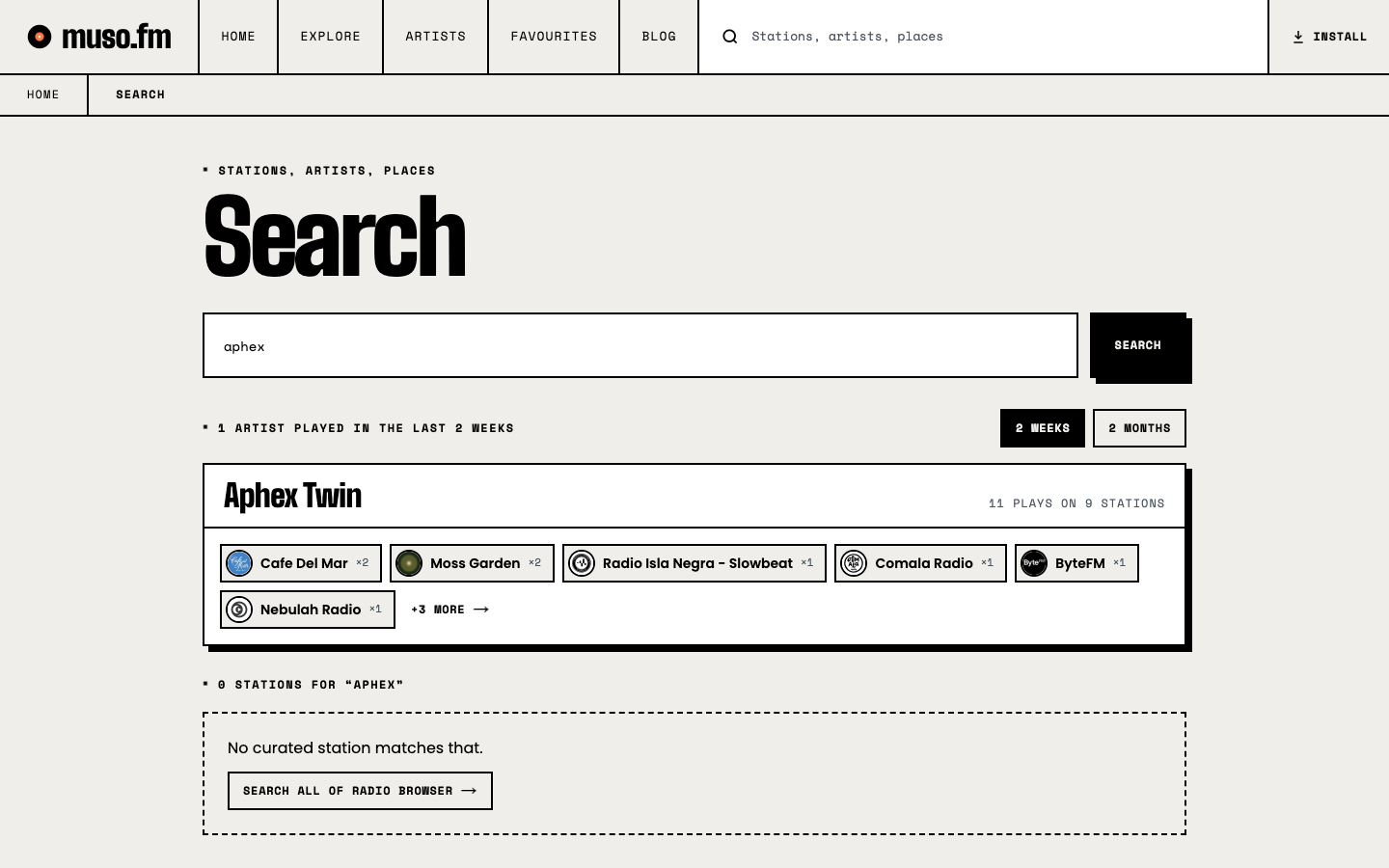Click the Moss Garden station logo

pyautogui.click(x=409, y=563)
